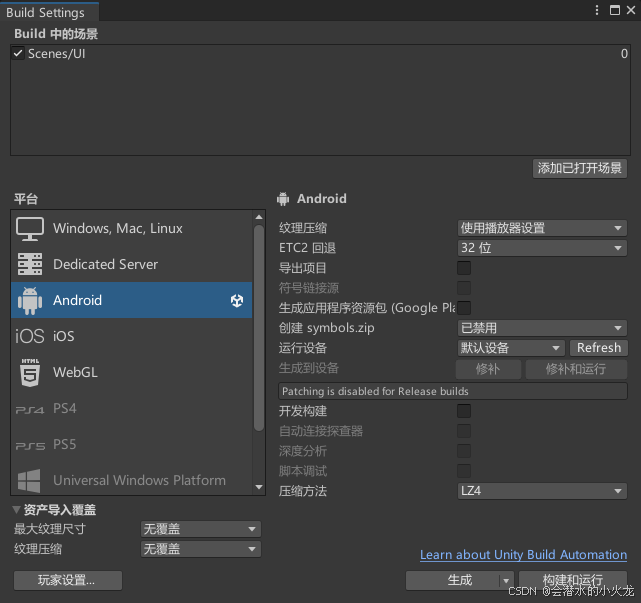
Task: Open the 创建 symbols.zip dropdown
Action: [x=542, y=328]
